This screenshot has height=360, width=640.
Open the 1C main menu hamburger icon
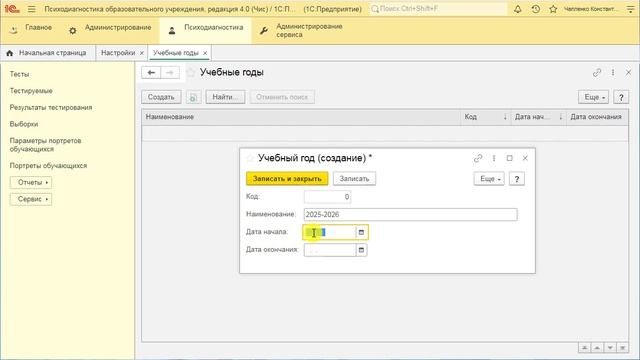click(31, 9)
